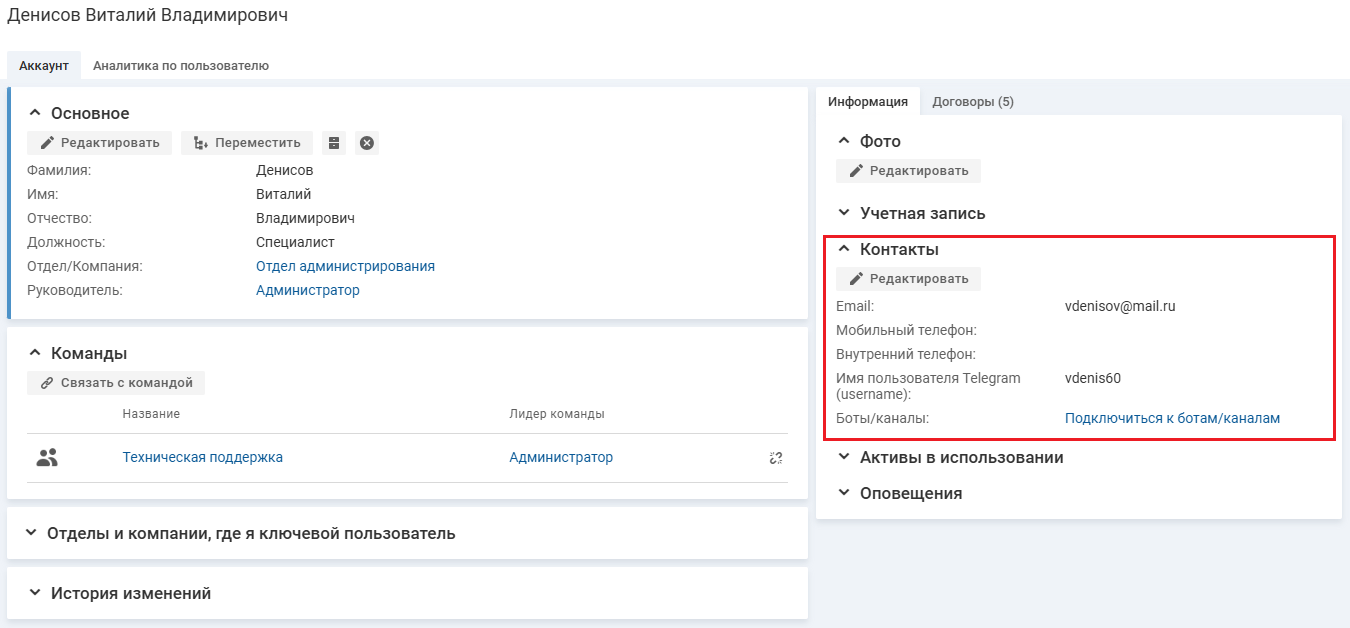Expand the Оповещения section
Image resolution: width=1350 pixels, height=628 pixels.
pos(843,493)
